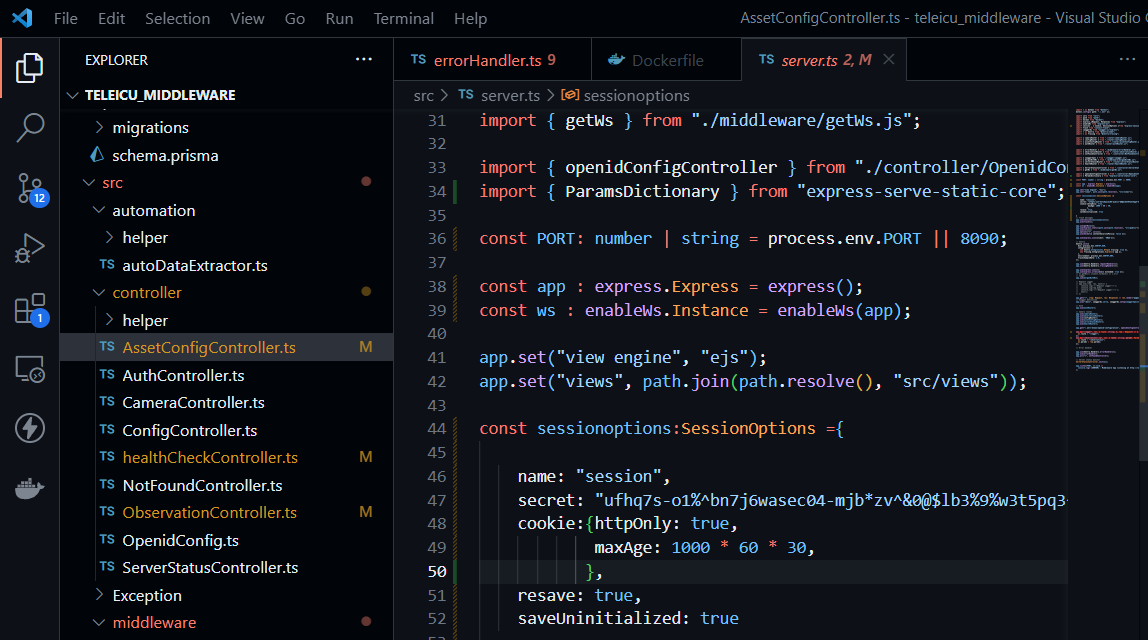Switch to the Dockerfile tab
This screenshot has height=640, width=1148.
[667, 60]
